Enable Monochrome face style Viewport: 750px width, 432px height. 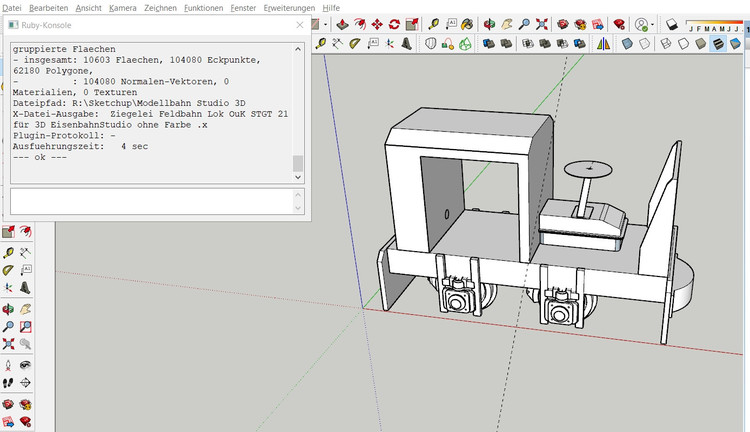tap(734, 44)
